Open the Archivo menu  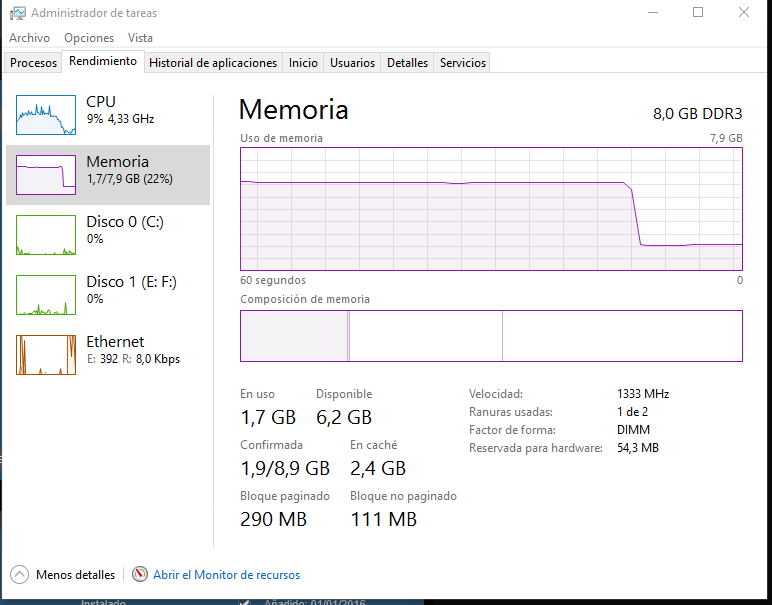pos(29,38)
